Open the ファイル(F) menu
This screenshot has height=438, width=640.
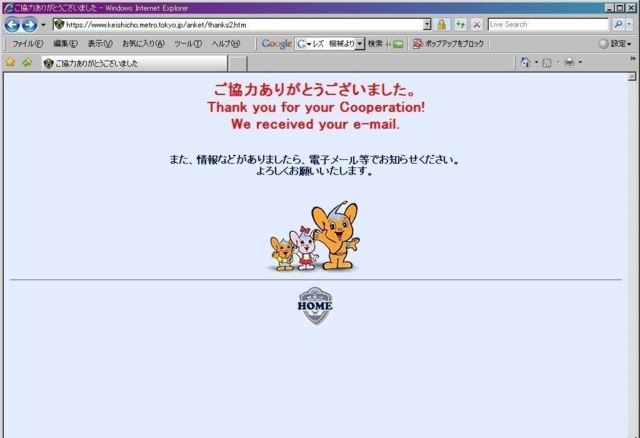[x=27, y=44]
